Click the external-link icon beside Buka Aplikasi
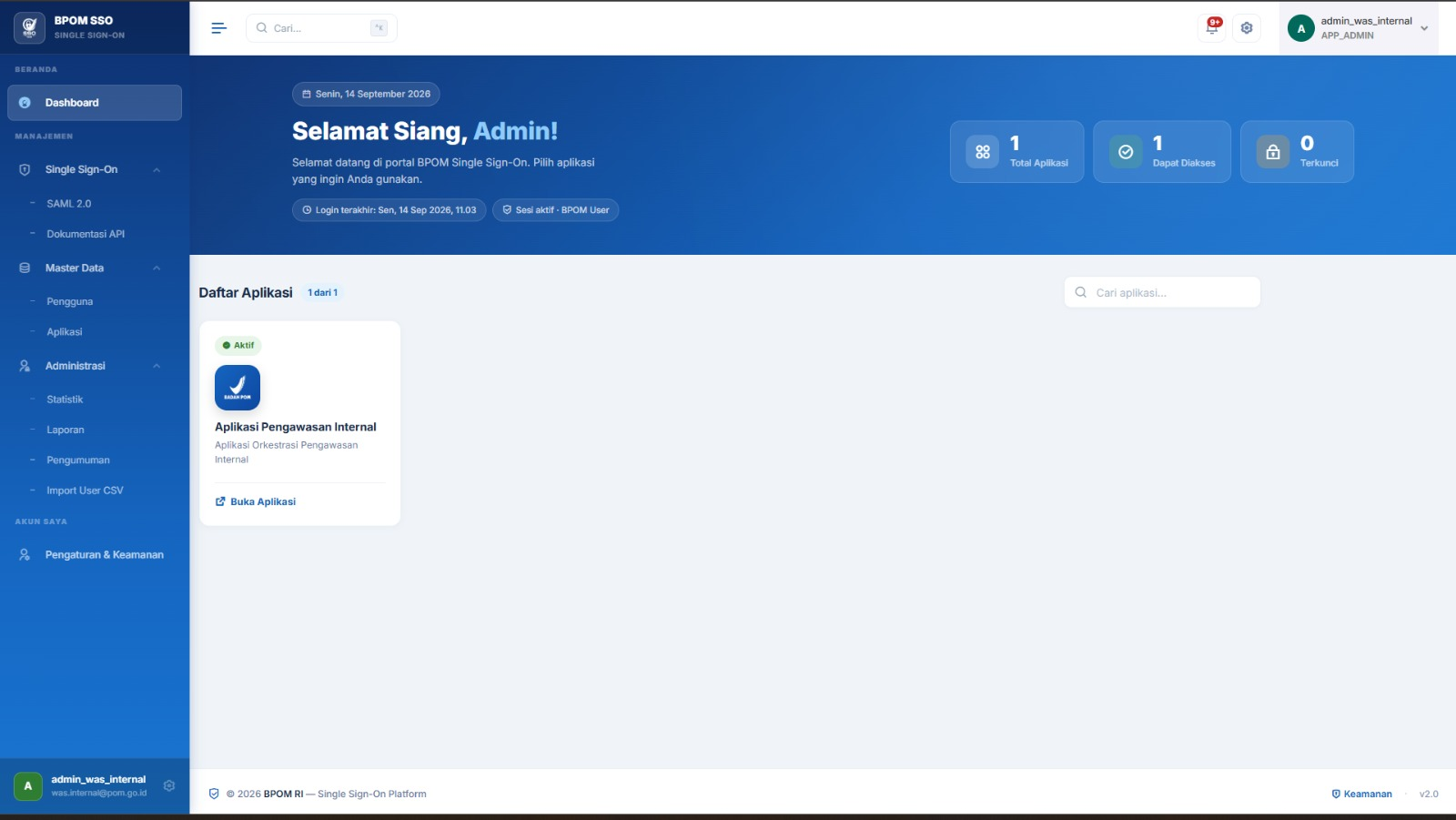This screenshot has height=820, width=1456. coord(220,501)
